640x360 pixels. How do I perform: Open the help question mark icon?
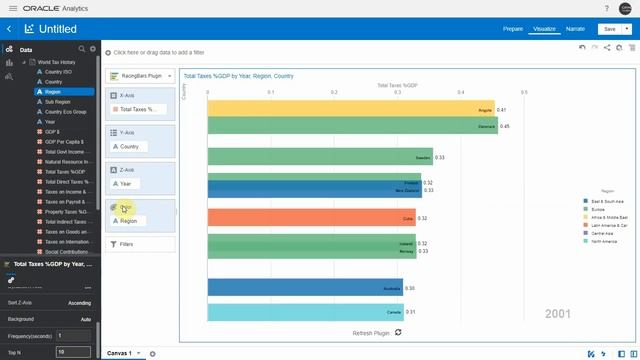pos(607,8)
